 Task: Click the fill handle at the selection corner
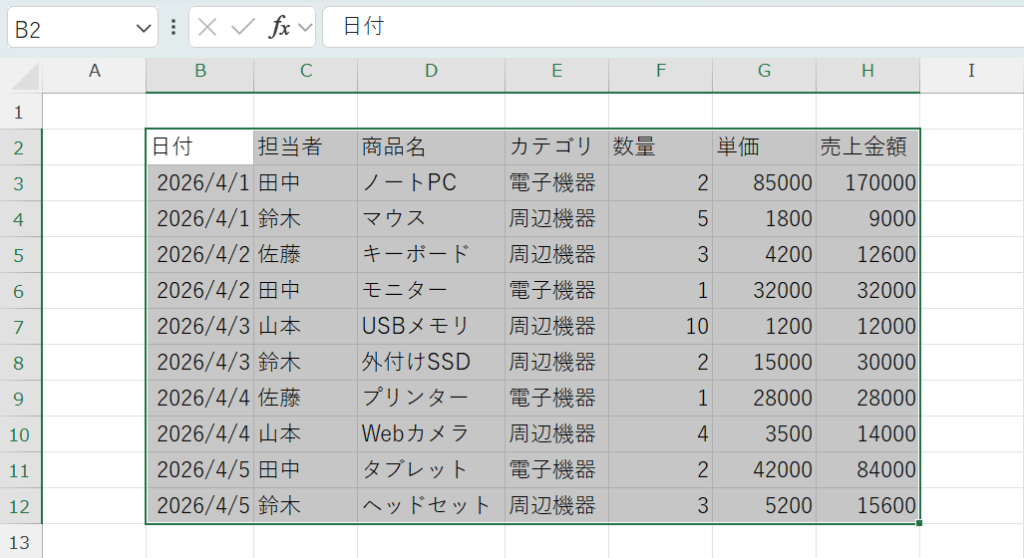918,523
